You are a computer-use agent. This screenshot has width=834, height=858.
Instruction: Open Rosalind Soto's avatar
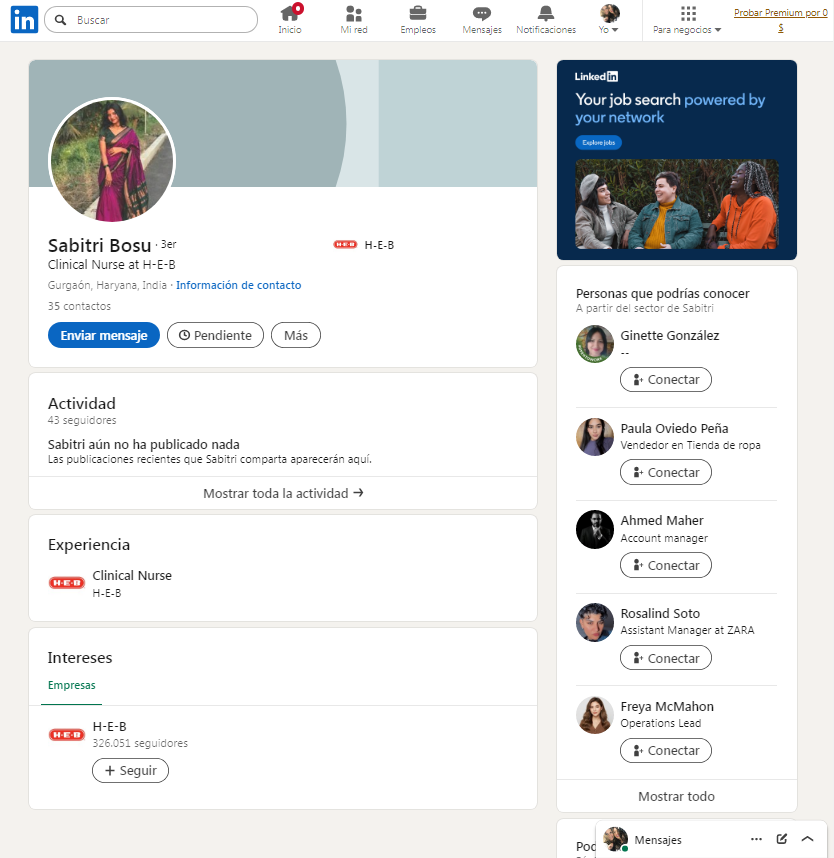595,622
